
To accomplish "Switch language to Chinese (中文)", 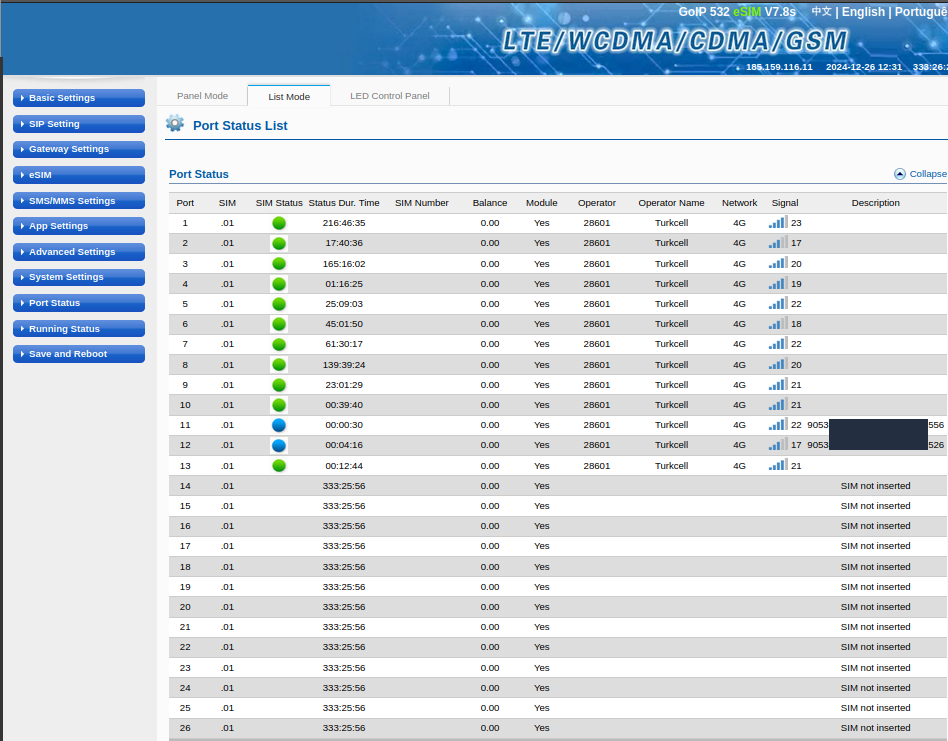I will pyautogui.click(x=821, y=11).
